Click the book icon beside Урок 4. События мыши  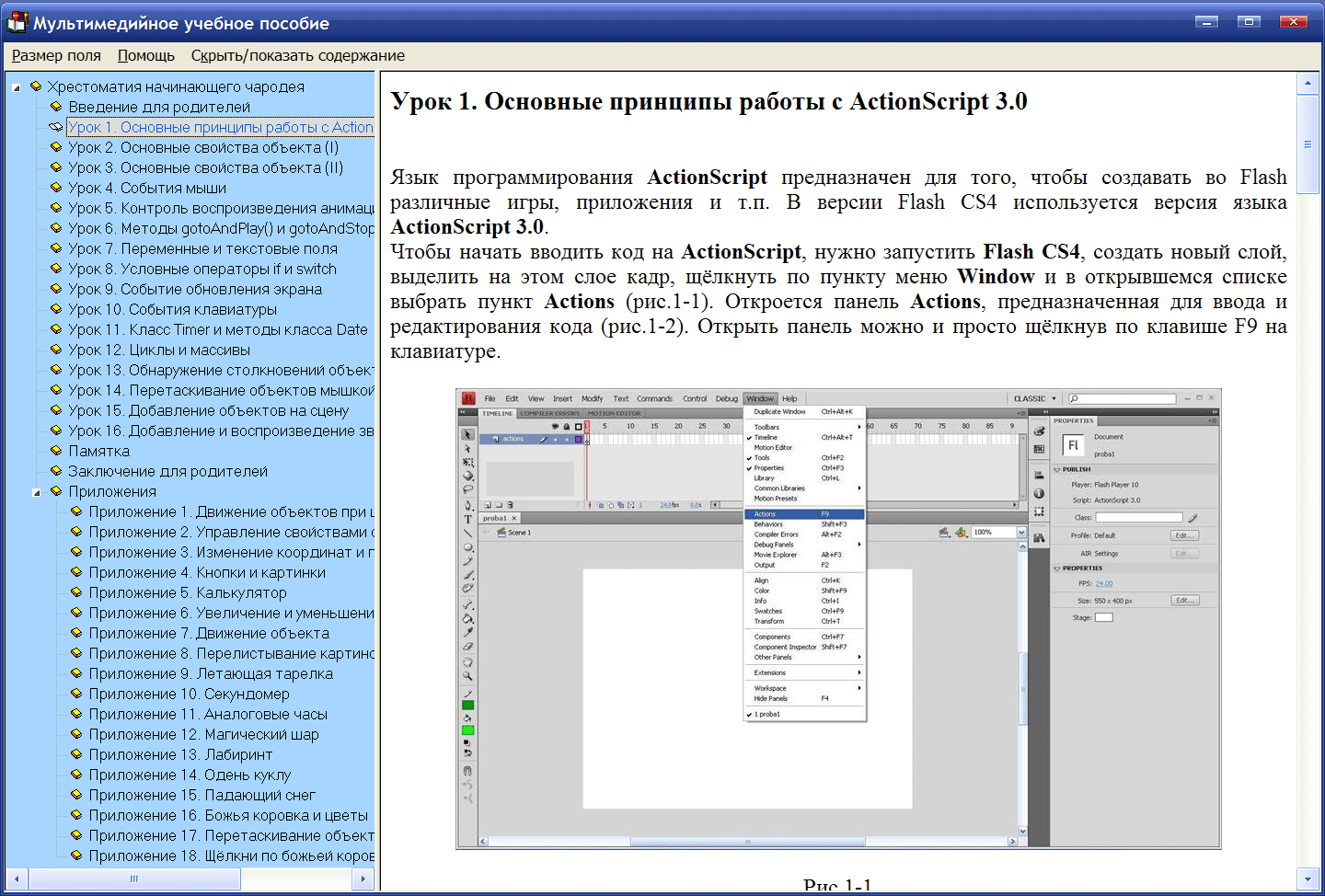click(56, 188)
